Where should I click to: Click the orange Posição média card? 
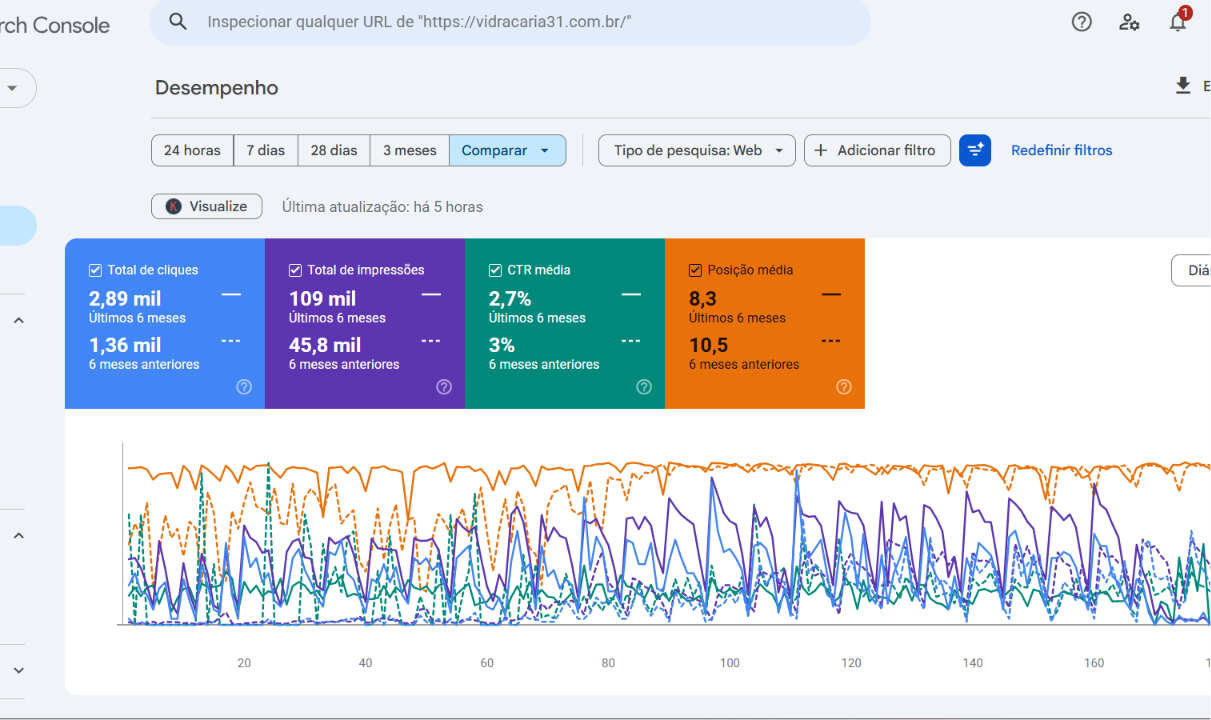[x=765, y=323]
